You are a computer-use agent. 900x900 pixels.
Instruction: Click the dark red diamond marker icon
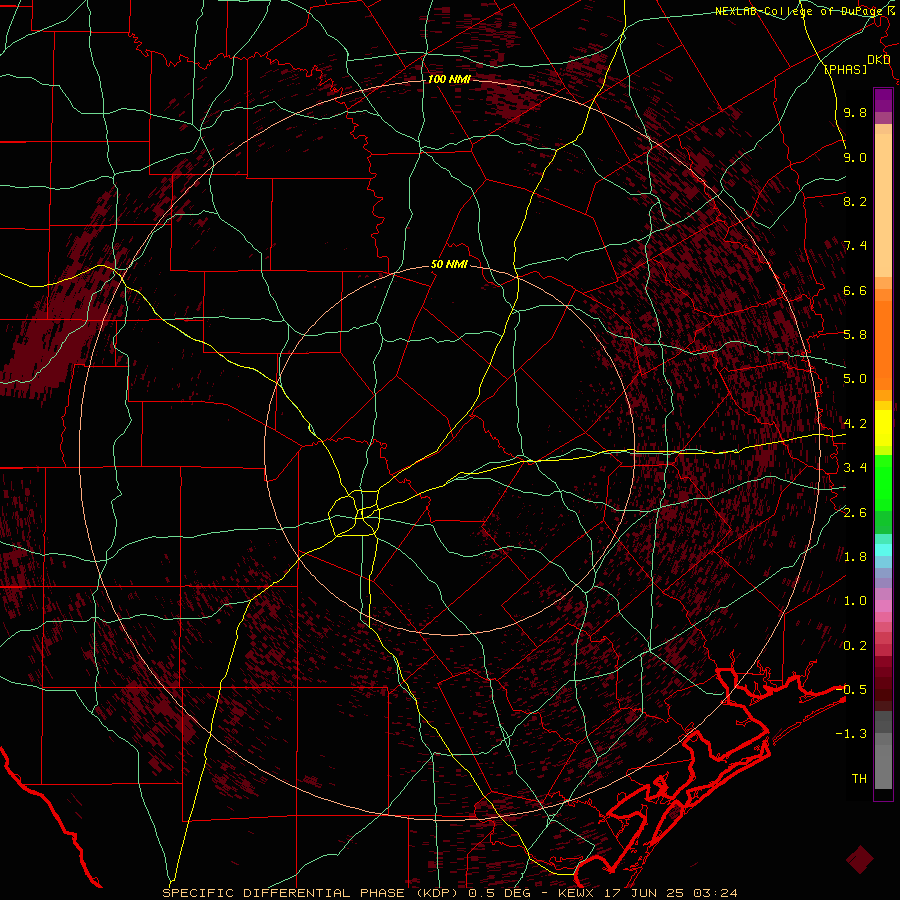(x=859, y=859)
